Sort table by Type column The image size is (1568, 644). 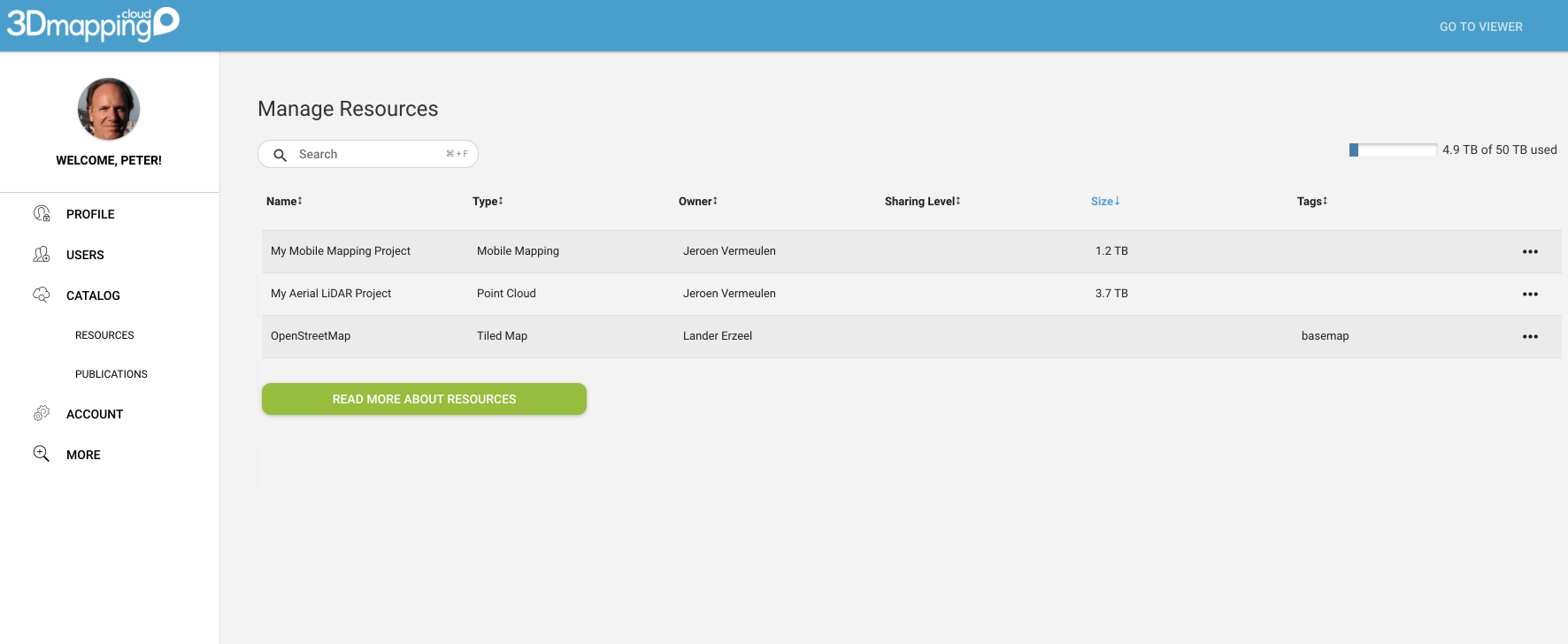(x=488, y=202)
